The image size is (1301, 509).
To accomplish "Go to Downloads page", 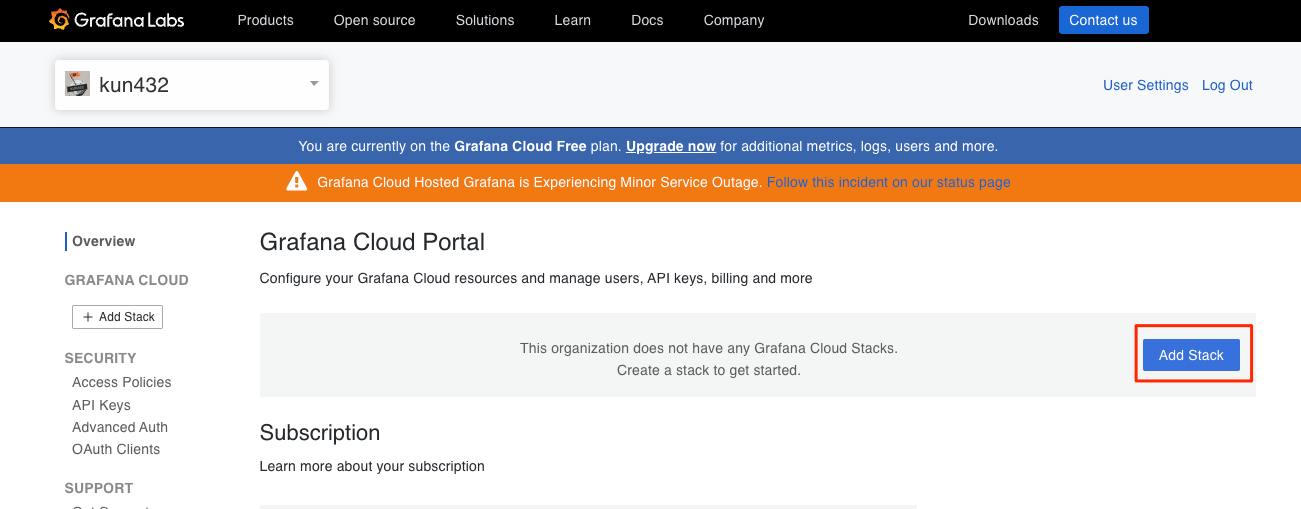I will point(1003,20).
